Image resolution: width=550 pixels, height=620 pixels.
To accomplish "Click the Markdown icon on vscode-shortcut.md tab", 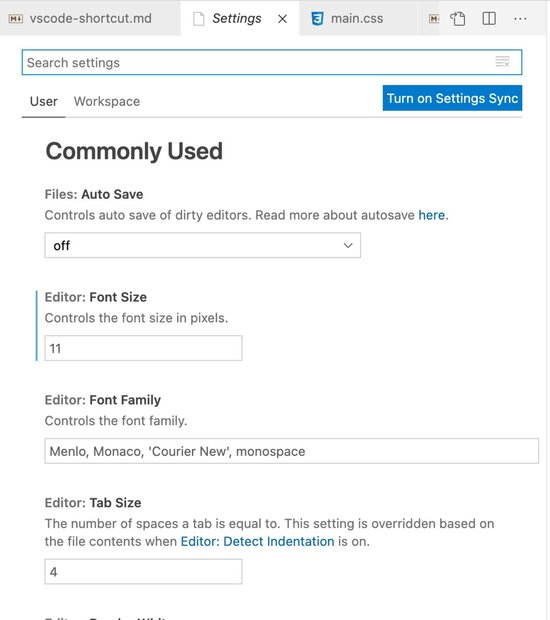I will tap(16, 19).
